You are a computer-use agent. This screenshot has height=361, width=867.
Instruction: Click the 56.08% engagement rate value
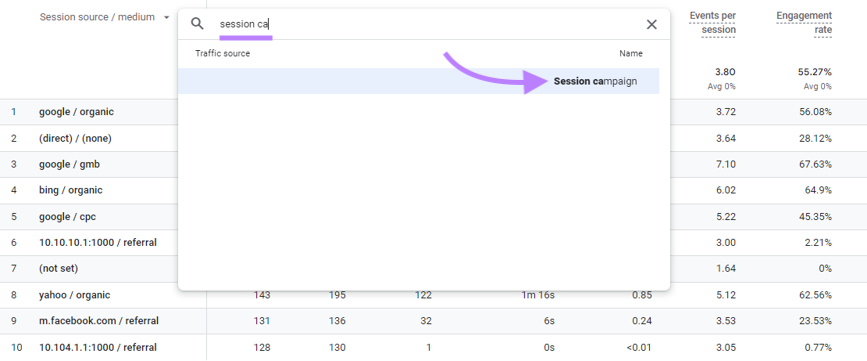[x=815, y=112]
